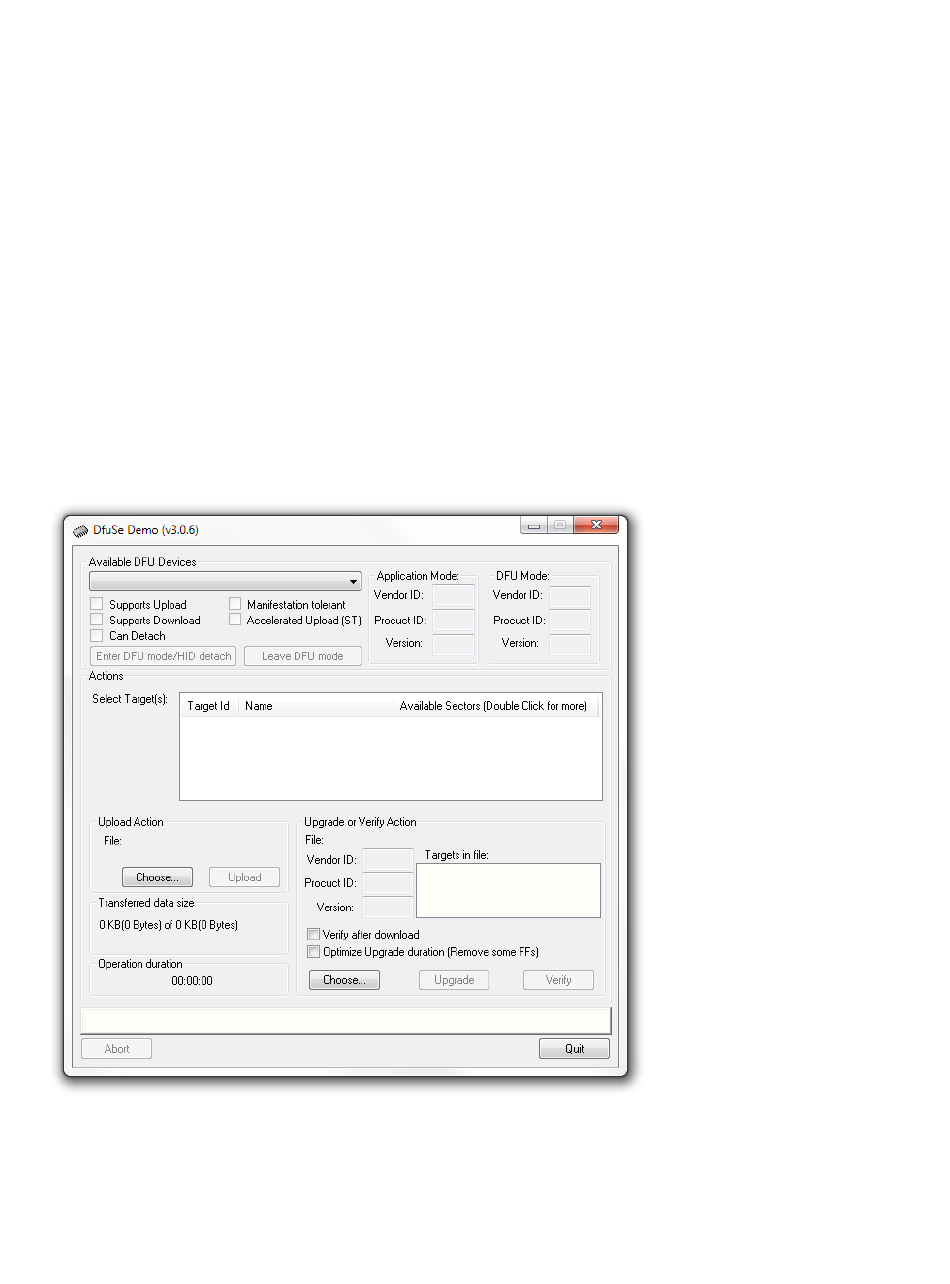Minimize the DfuSe Demo window
This screenshot has height=1284, width=950.
pos(534,525)
